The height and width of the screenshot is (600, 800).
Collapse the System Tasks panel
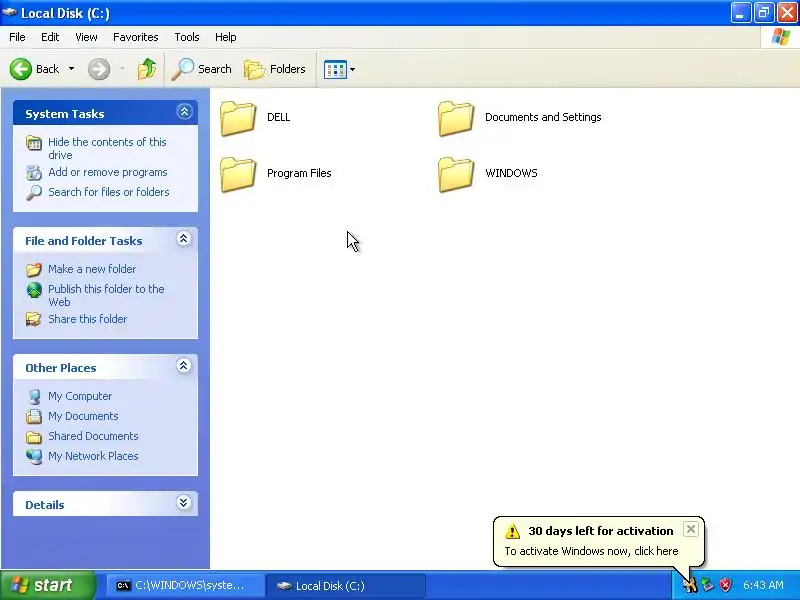(184, 112)
